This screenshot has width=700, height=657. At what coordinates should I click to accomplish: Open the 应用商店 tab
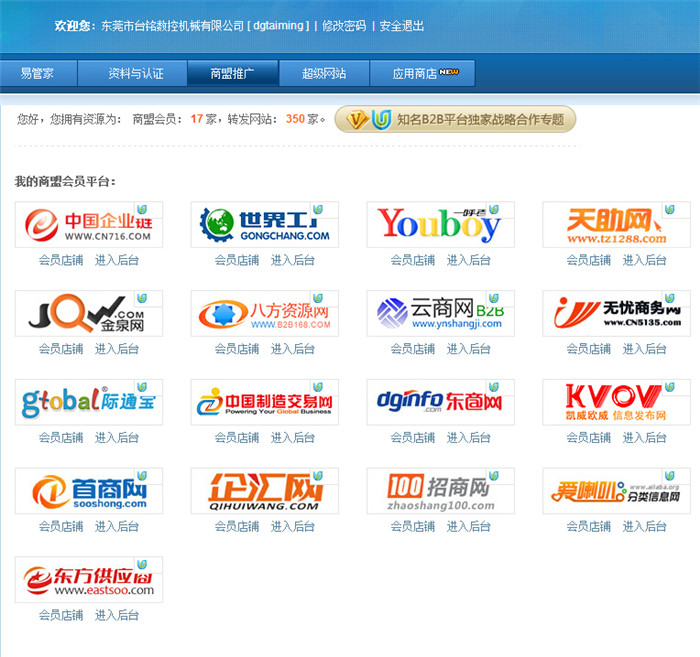(x=422, y=74)
